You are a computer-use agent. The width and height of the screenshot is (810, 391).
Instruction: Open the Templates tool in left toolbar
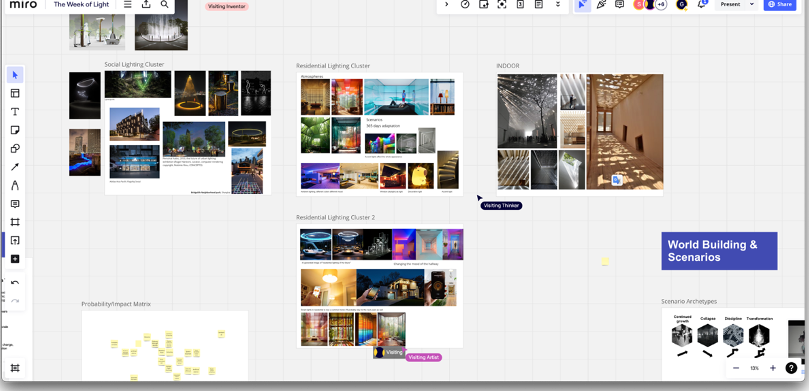click(x=15, y=93)
